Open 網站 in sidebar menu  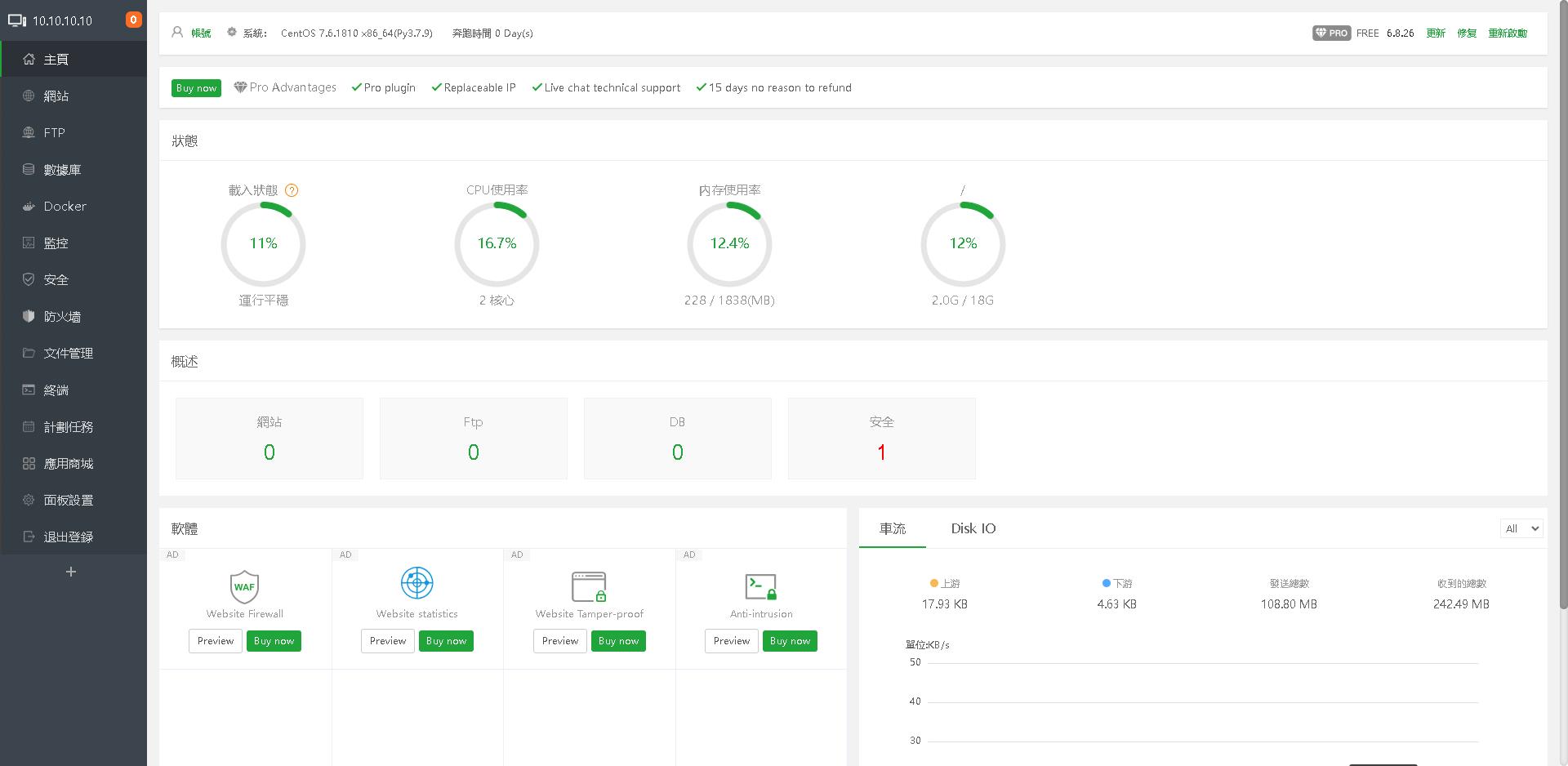[x=73, y=96]
